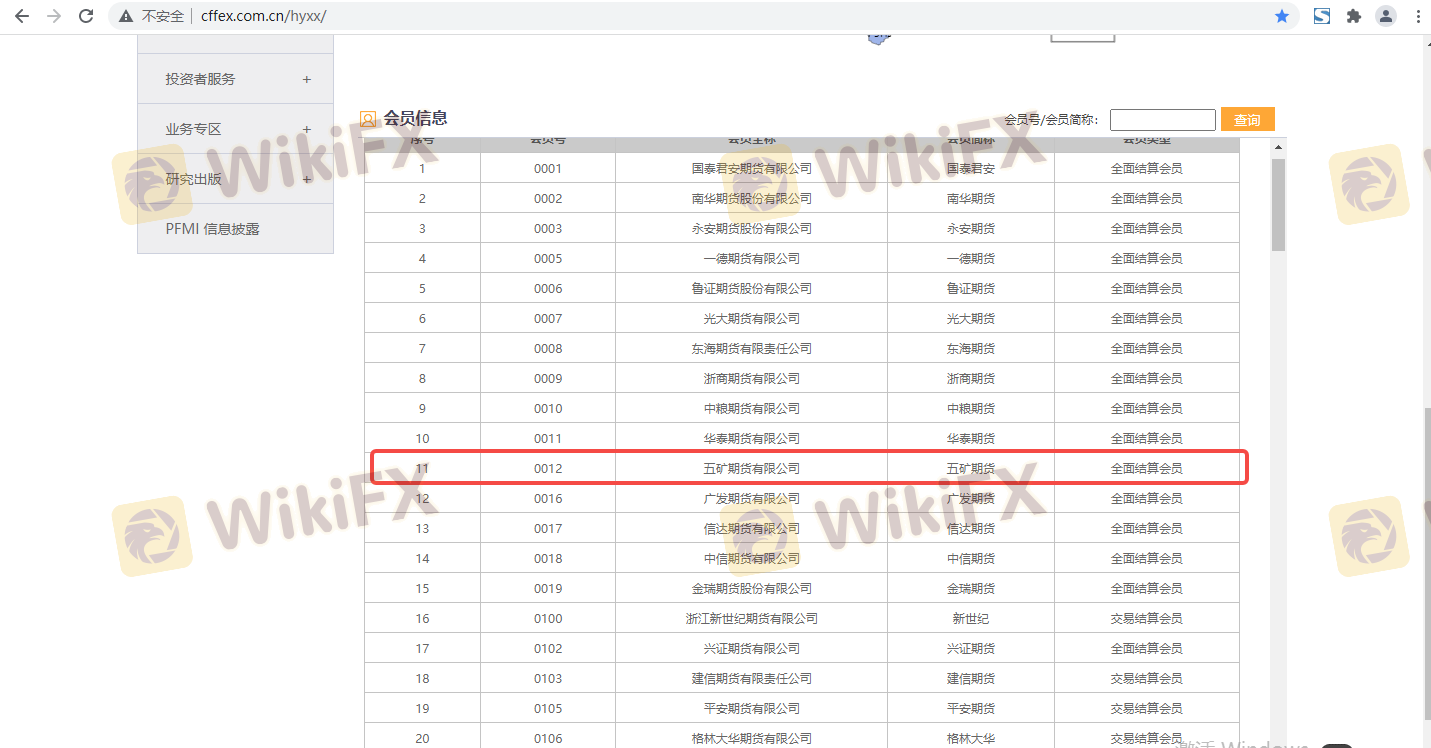Viewport: 1431px width, 748px height.
Task: Click the 会员号/会员简称 search field
Action: (x=1162, y=120)
